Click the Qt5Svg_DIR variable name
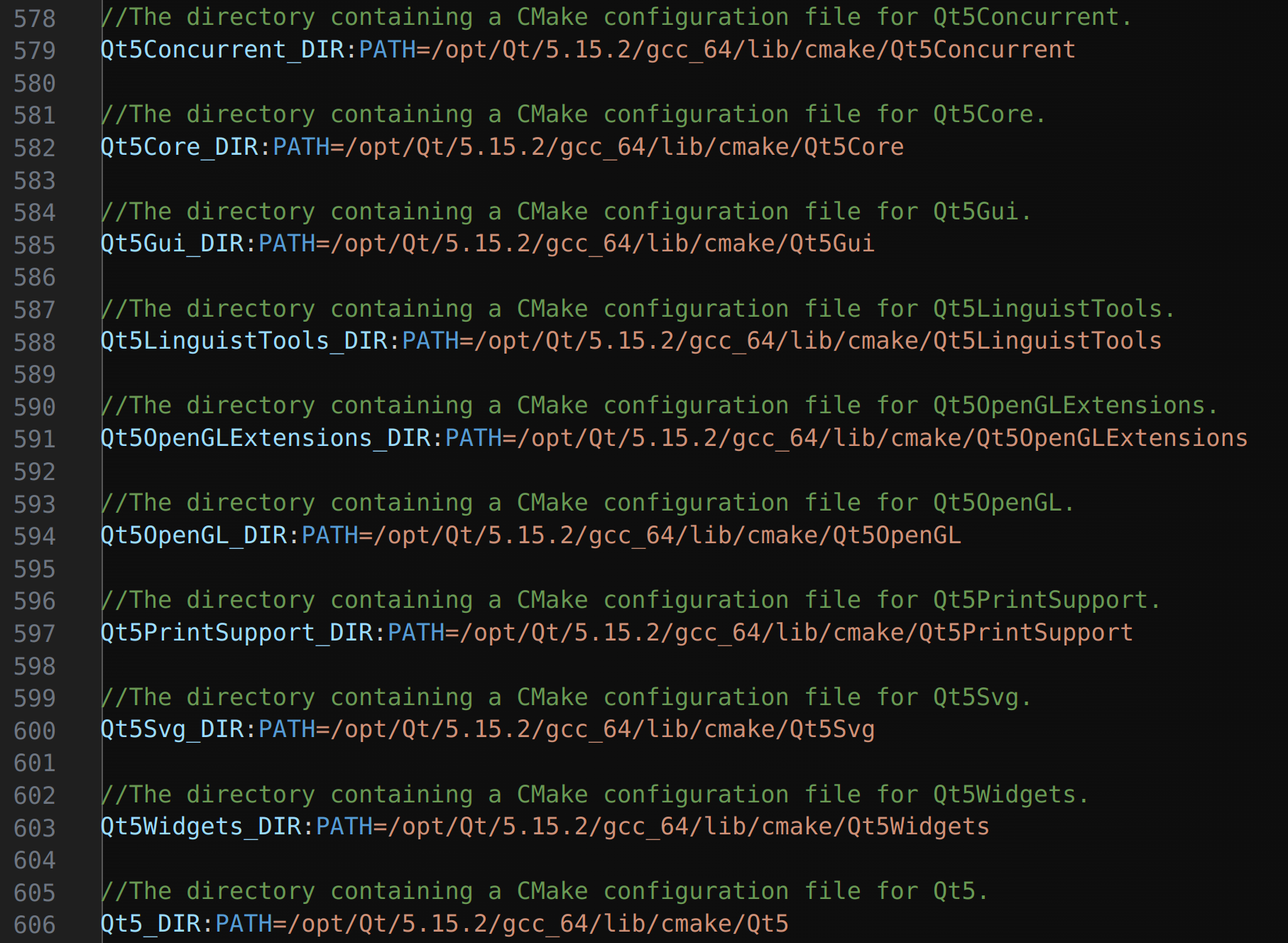Image resolution: width=1288 pixels, height=943 pixels. click(x=173, y=729)
